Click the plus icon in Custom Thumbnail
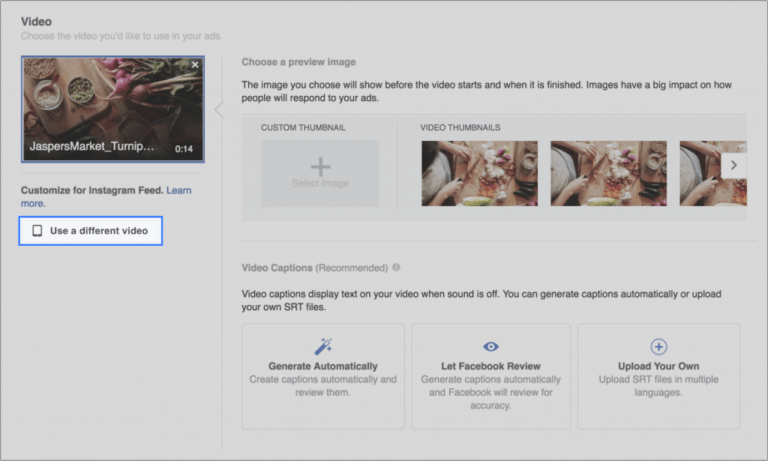The image size is (768, 461). 320,167
